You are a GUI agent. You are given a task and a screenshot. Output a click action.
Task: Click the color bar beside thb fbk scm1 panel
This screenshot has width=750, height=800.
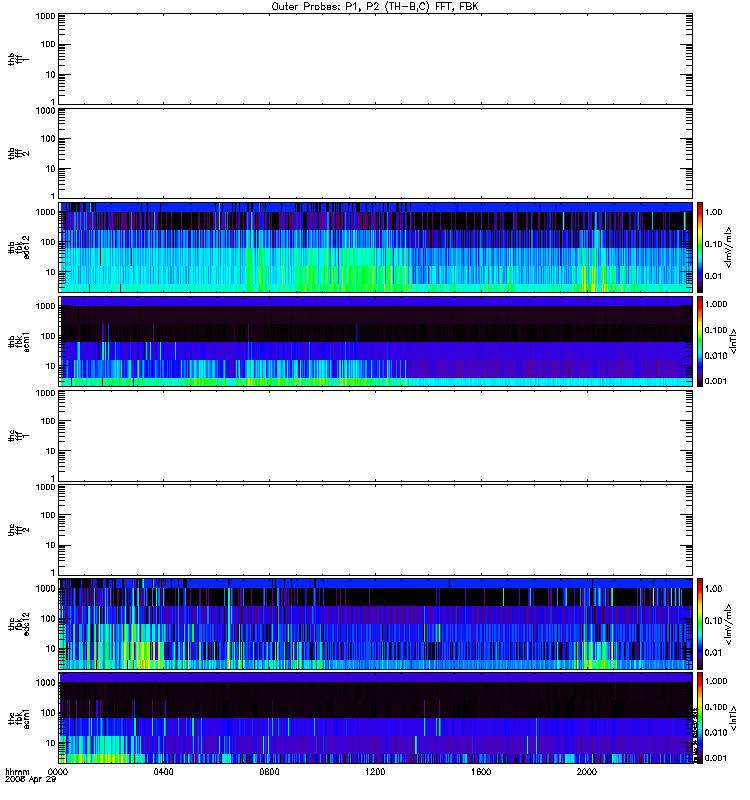pyautogui.click(x=700, y=341)
